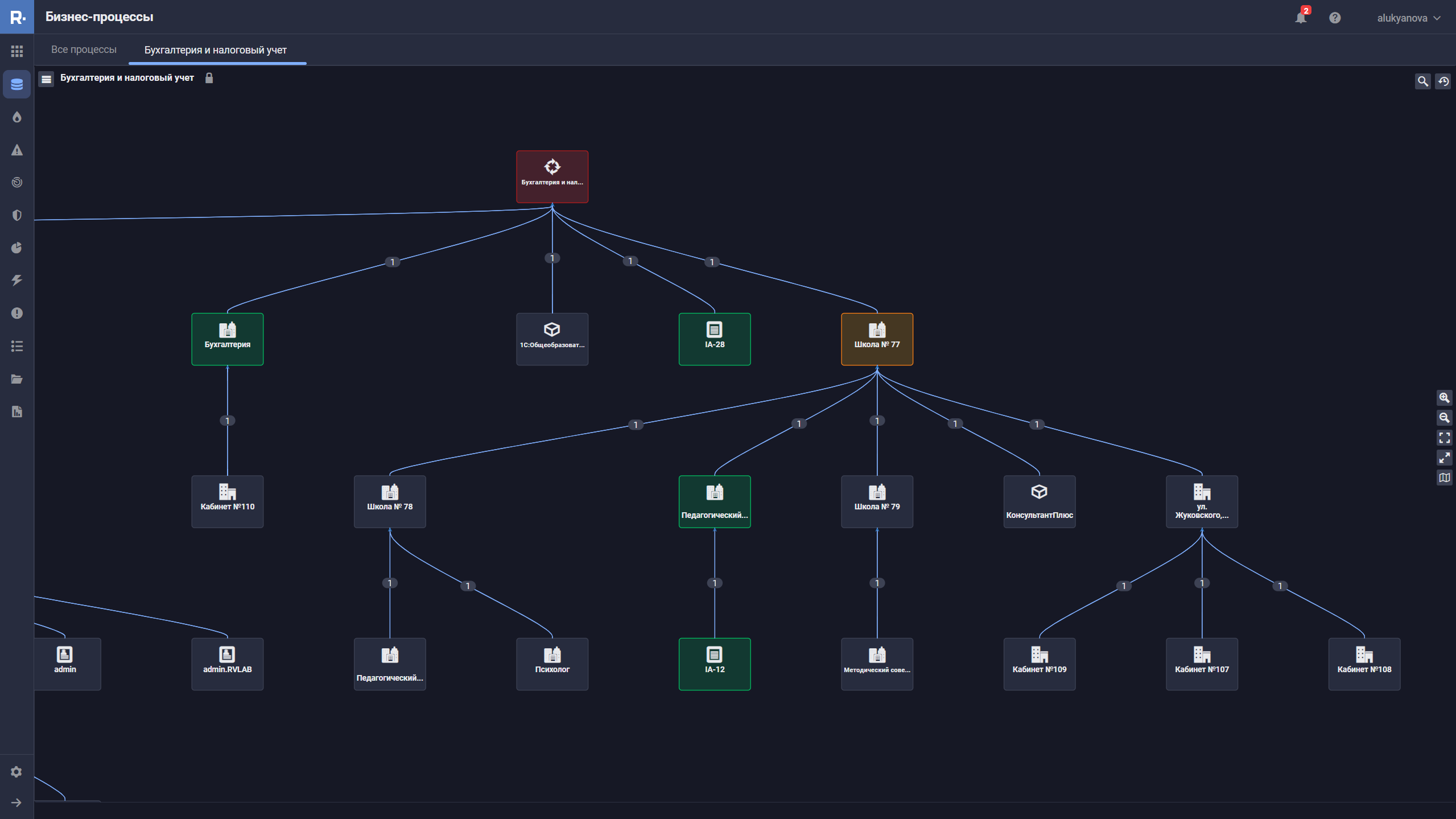Open notifications bell with badge

coord(1301,18)
